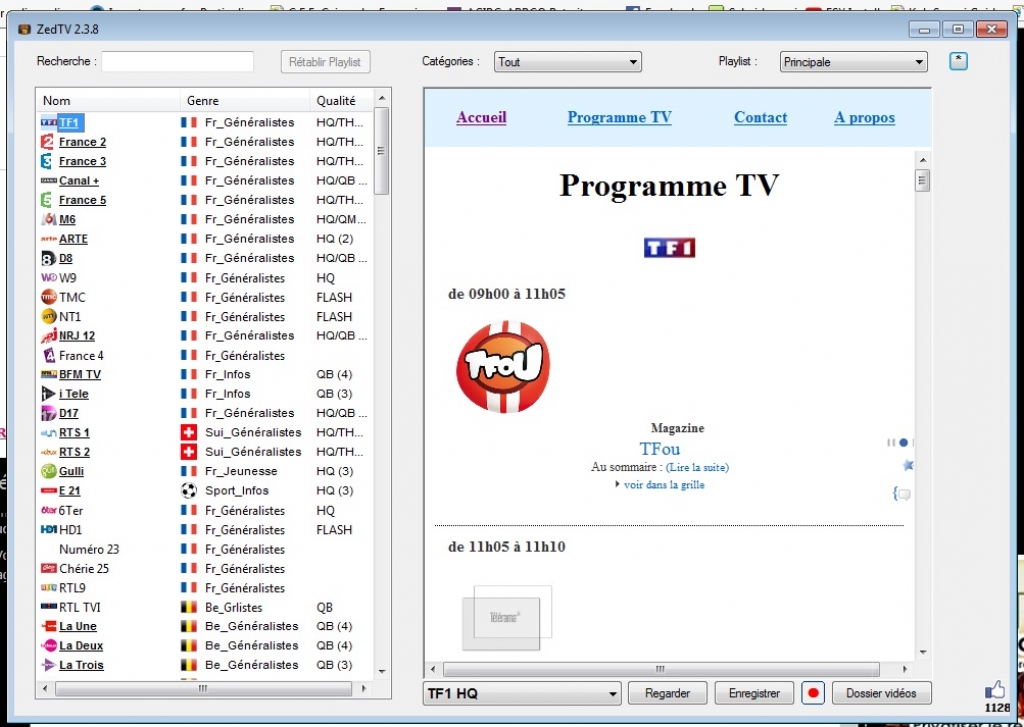Screen dimensions: 1024x727
Task: Click the TF1 channel logo icon in list
Action: (49, 122)
